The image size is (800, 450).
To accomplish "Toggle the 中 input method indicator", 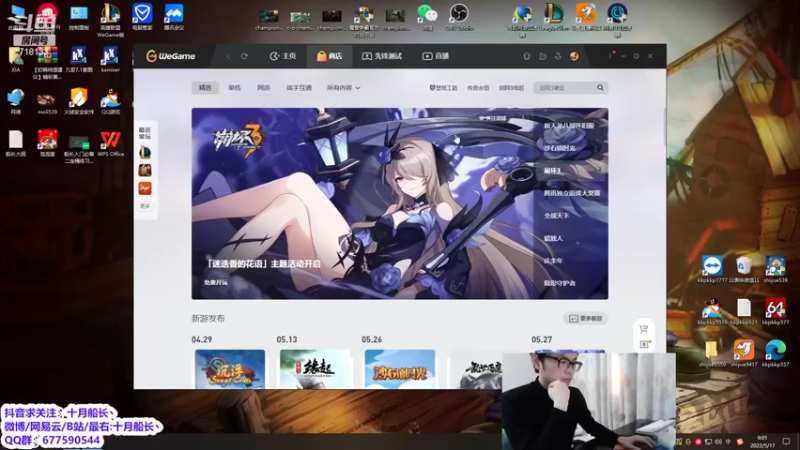I will (728, 442).
